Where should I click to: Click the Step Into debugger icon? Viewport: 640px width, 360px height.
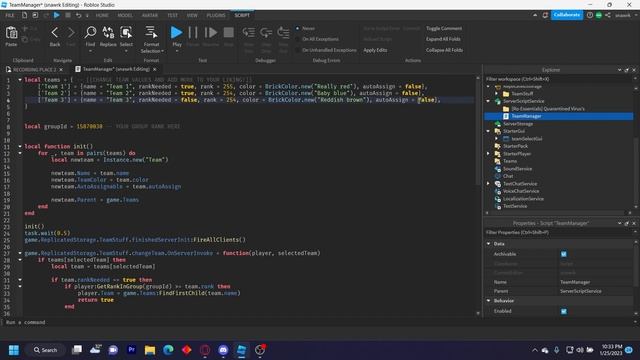(249, 33)
